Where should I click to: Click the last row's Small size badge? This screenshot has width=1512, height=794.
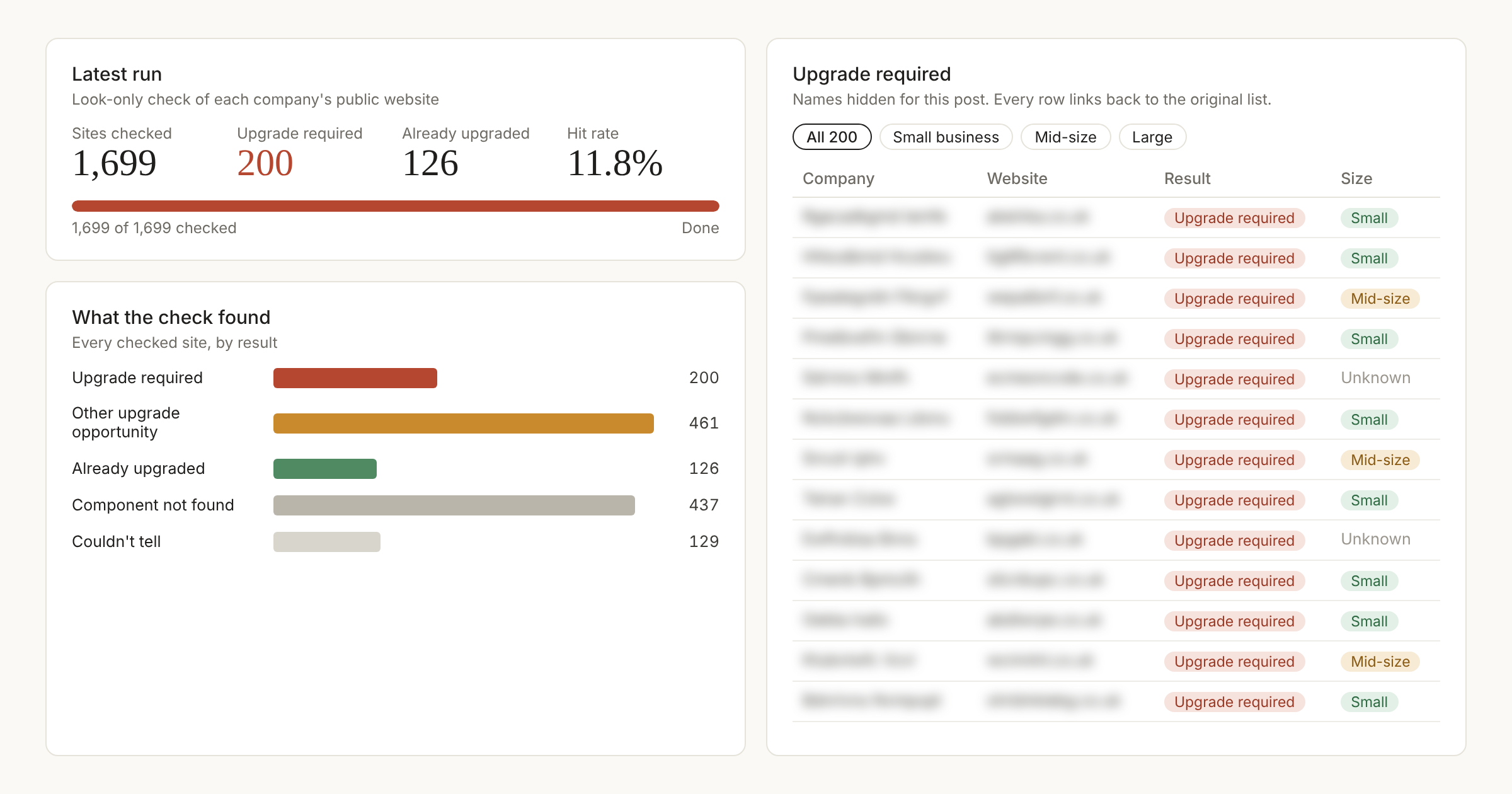[x=1369, y=702]
